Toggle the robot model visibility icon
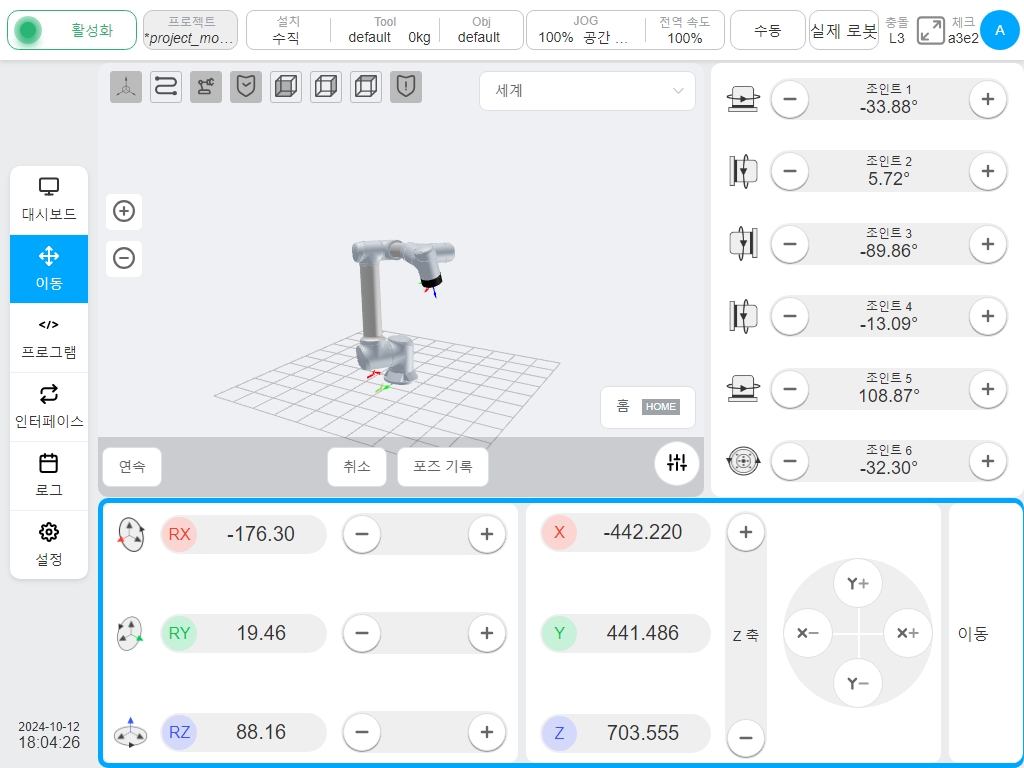 (x=206, y=87)
